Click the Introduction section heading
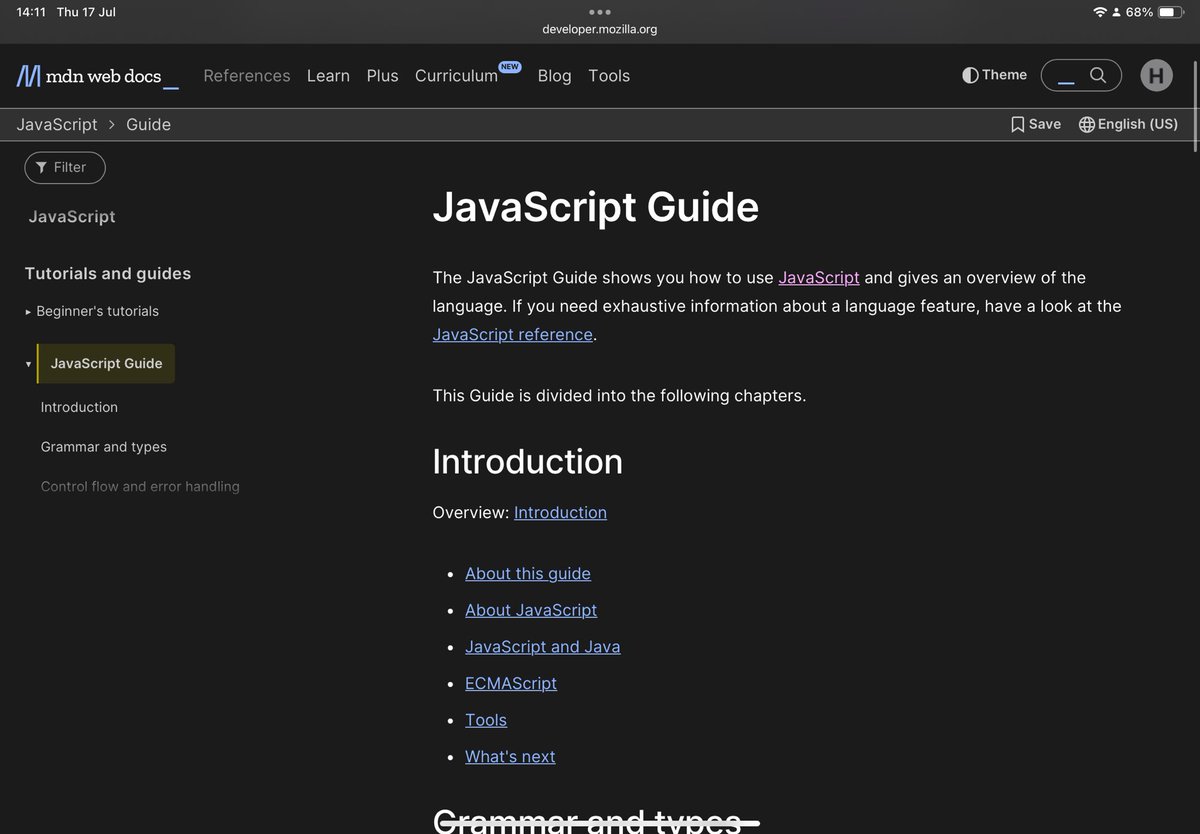This screenshot has height=834, width=1200. pos(528,462)
